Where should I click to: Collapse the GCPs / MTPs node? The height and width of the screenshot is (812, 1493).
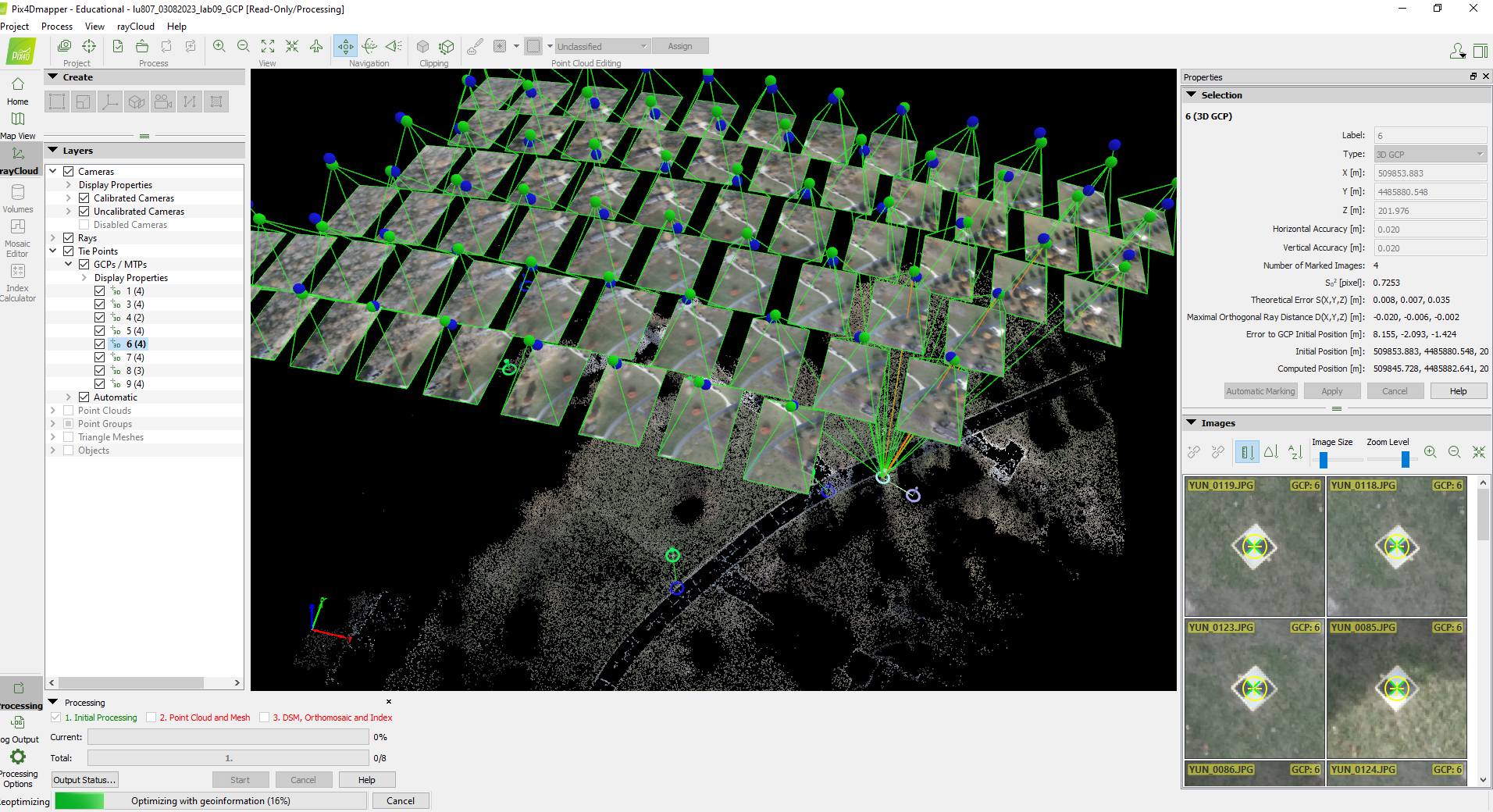69,265
